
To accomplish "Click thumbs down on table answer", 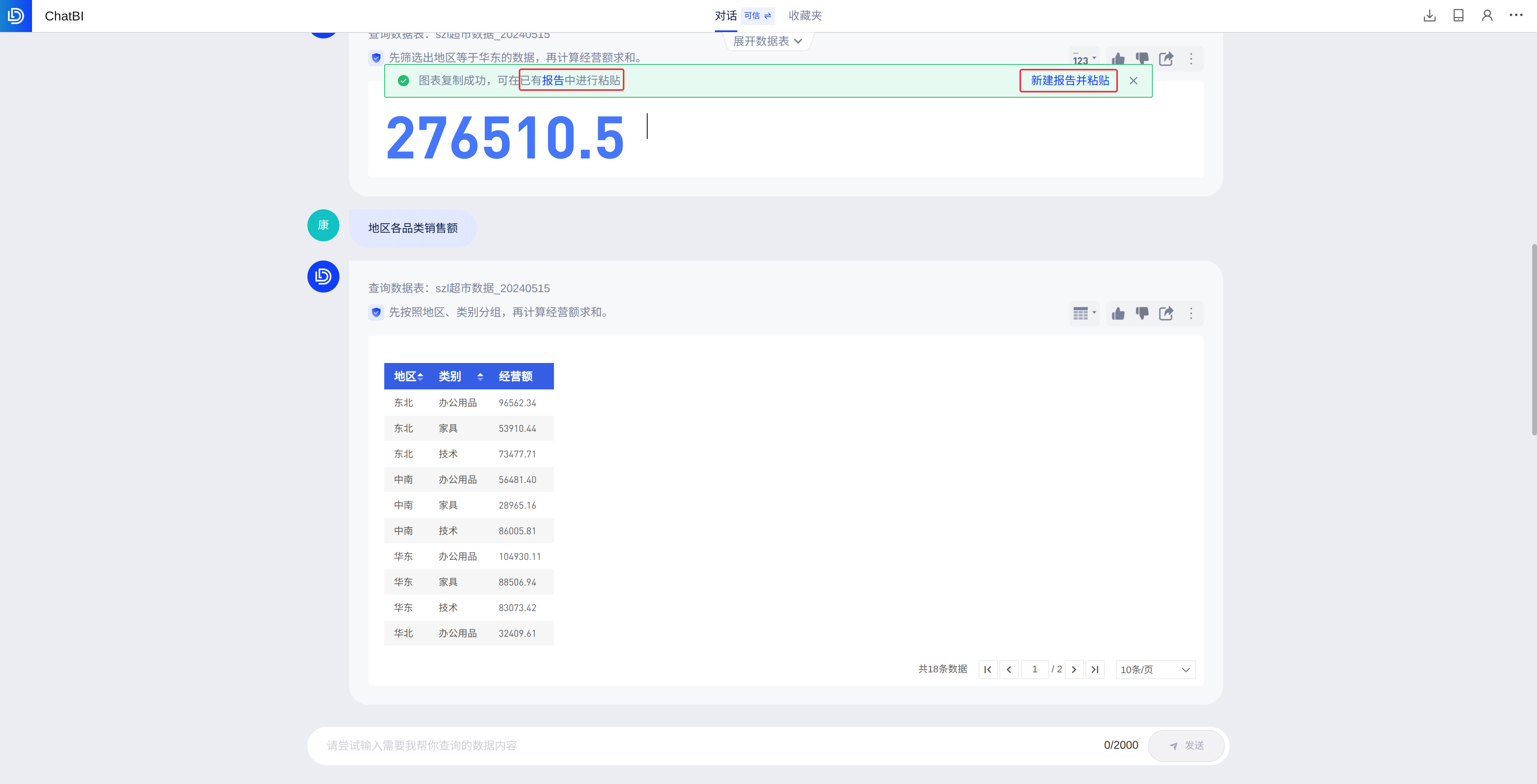I will pos(1142,313).
